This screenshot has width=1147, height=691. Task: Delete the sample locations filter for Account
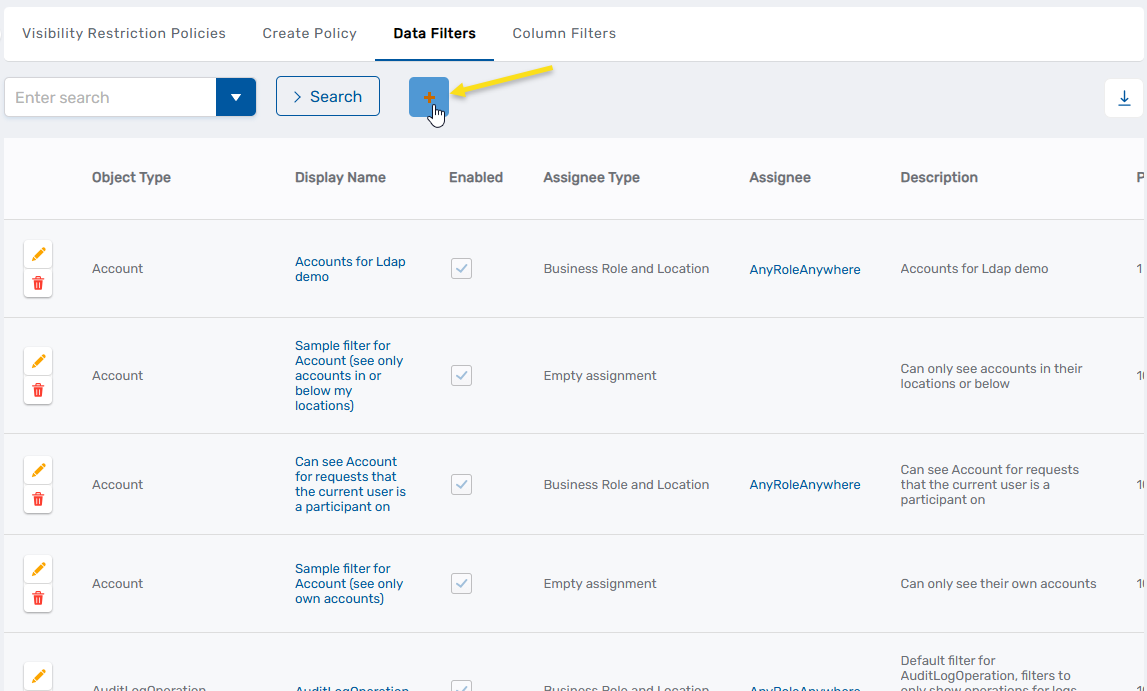coord(37,390)
